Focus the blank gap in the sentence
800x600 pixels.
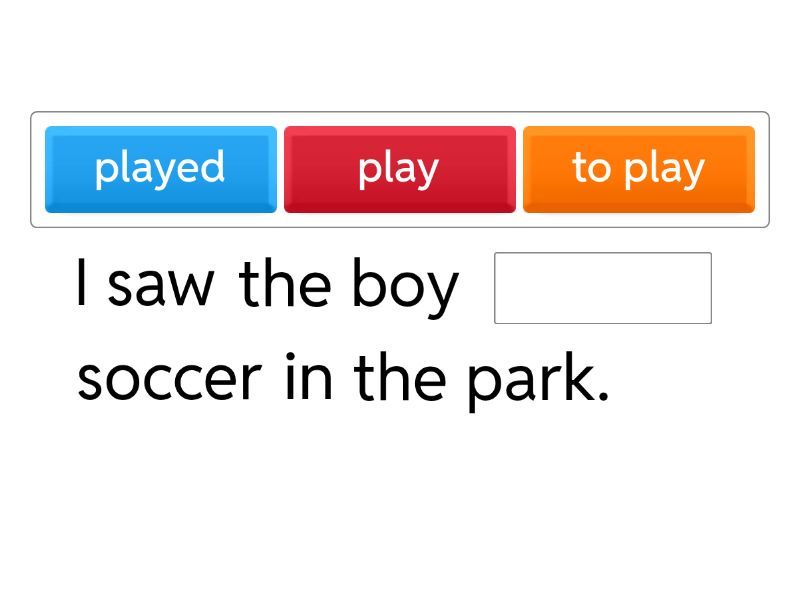pyautogui.click(x=602, y=288)
